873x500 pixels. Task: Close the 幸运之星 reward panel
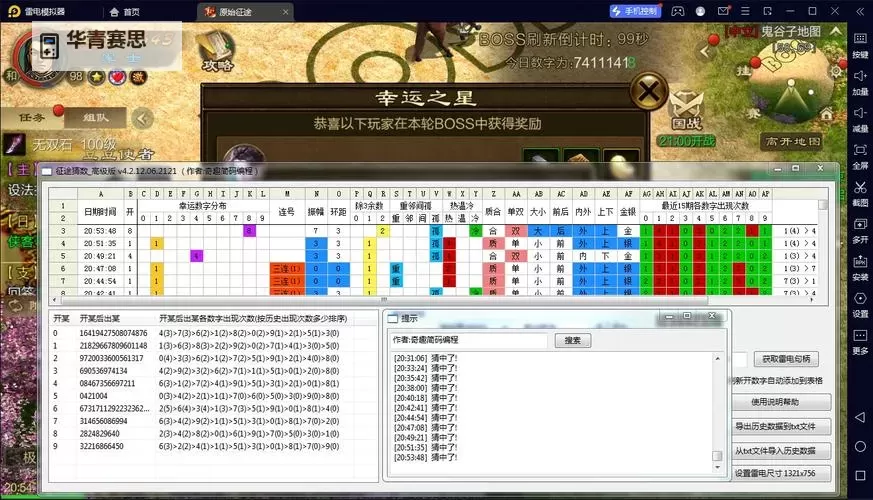[649, 91]
